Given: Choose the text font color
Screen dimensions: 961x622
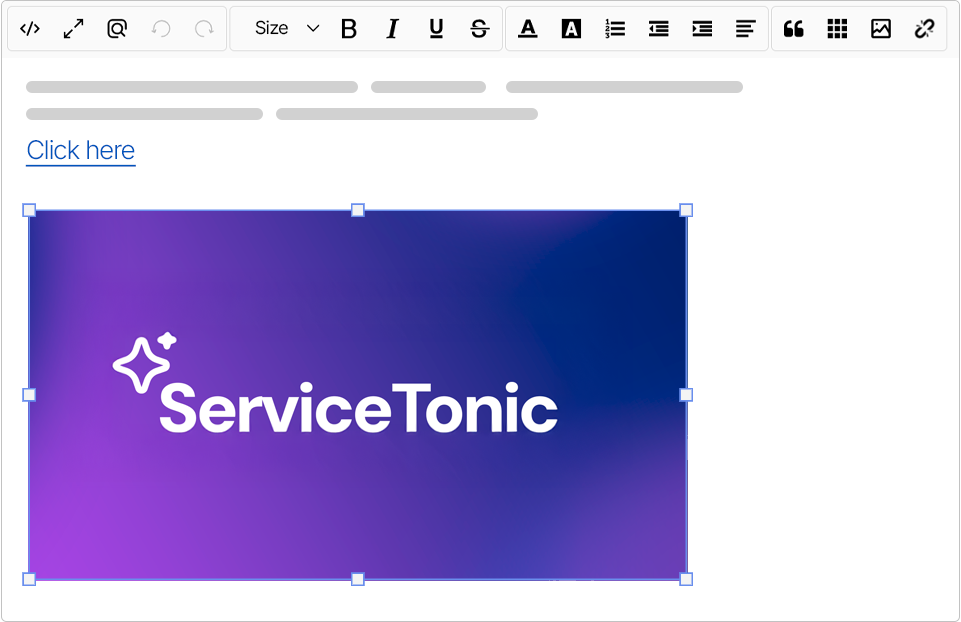Looking at the screenshot, I should 528,29.
